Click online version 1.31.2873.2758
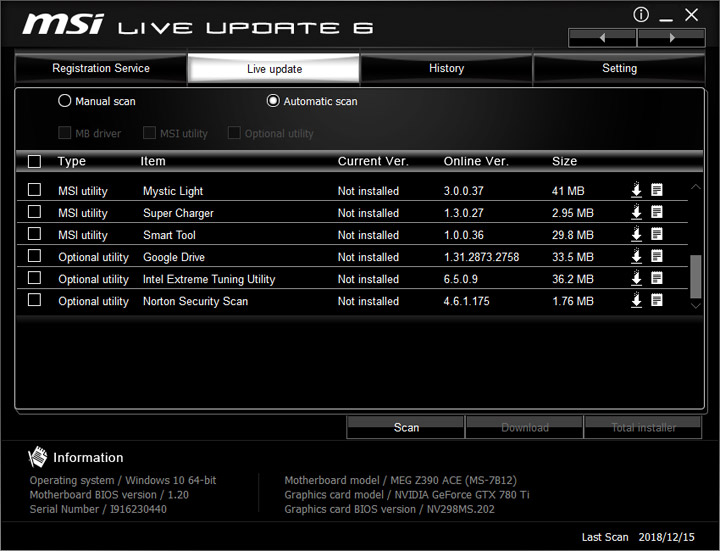Viewport: 720px width, 551px height. 481,257
